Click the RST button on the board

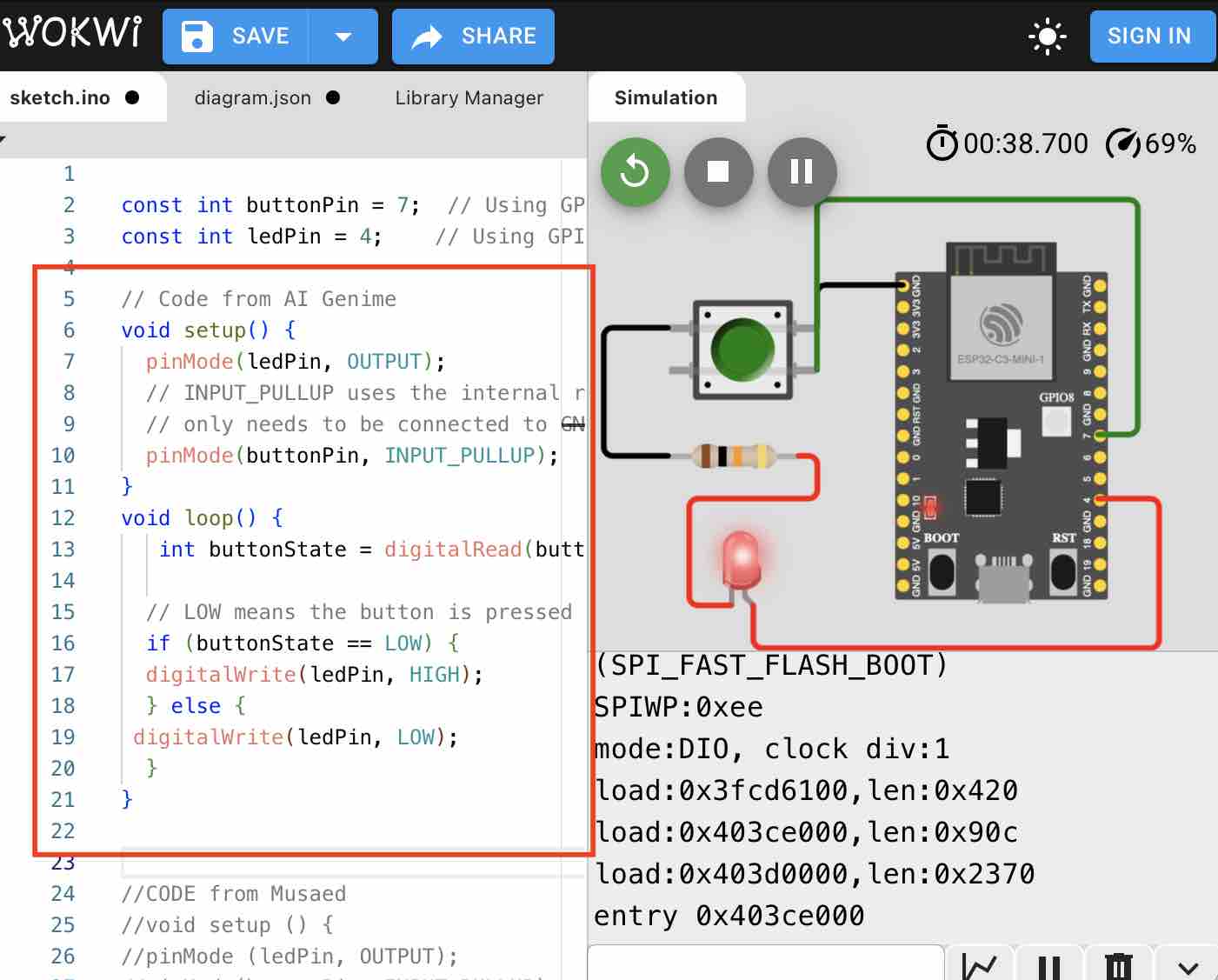[x=1063, y=570]
